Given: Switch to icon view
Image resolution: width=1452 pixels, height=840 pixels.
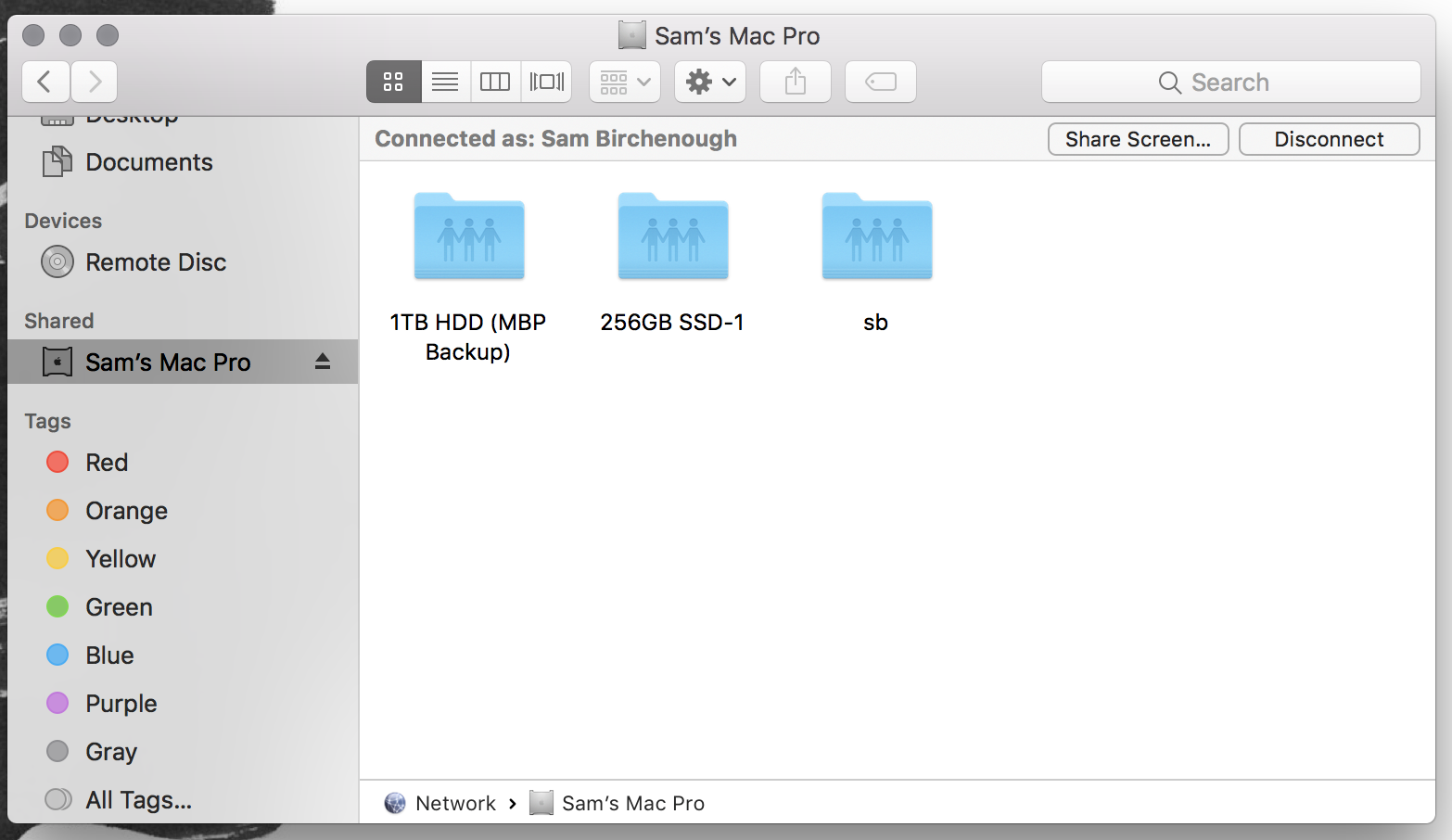Looking at the screenshot, I should pyautogui.click(x=393, y=82).
